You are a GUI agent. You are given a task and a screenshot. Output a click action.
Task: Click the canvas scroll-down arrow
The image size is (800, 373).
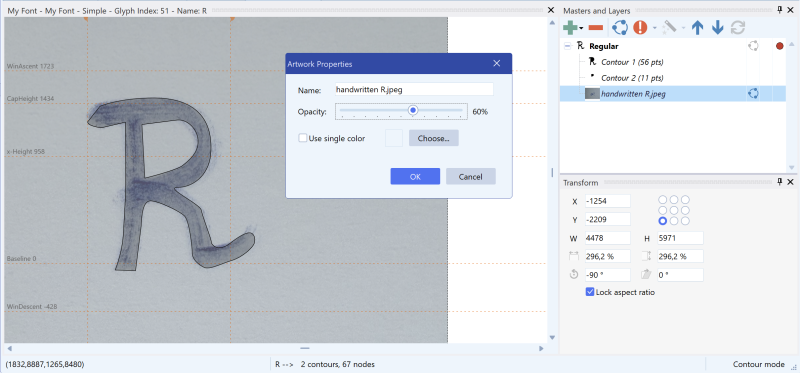552,337
